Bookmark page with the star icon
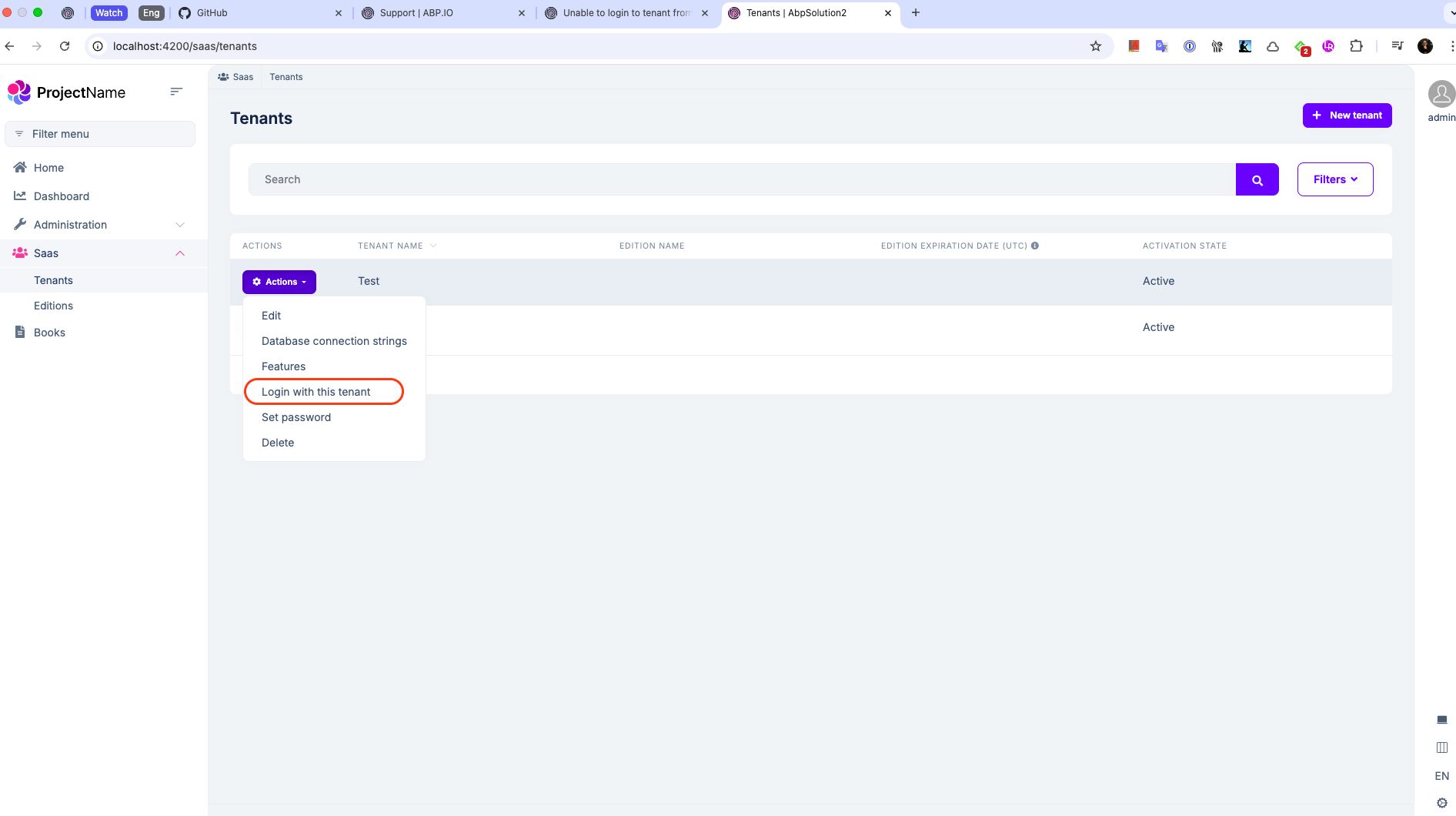Image resolution: width=1456 pixels, height=816 pixels. [x=1095, y=46]
